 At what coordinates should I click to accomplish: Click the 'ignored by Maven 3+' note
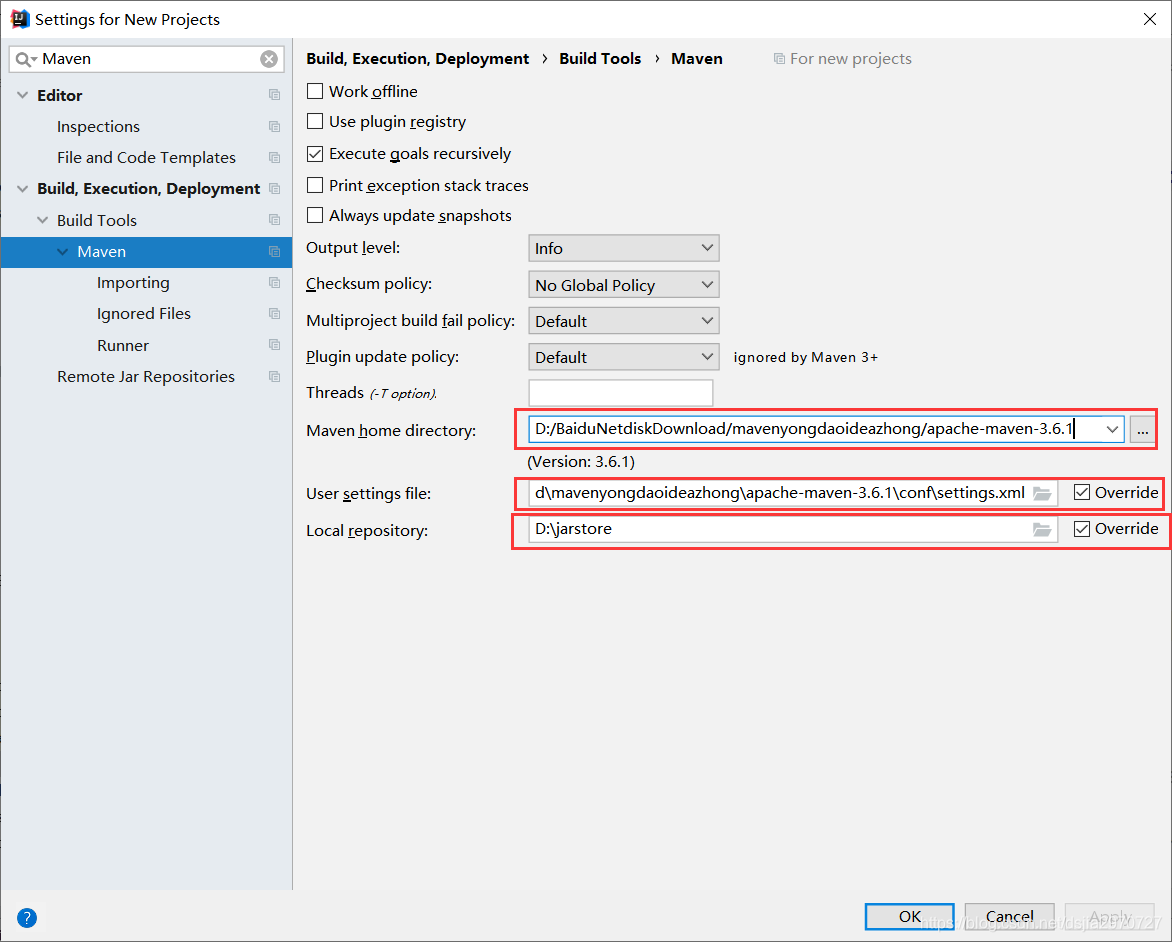(805, 357)
